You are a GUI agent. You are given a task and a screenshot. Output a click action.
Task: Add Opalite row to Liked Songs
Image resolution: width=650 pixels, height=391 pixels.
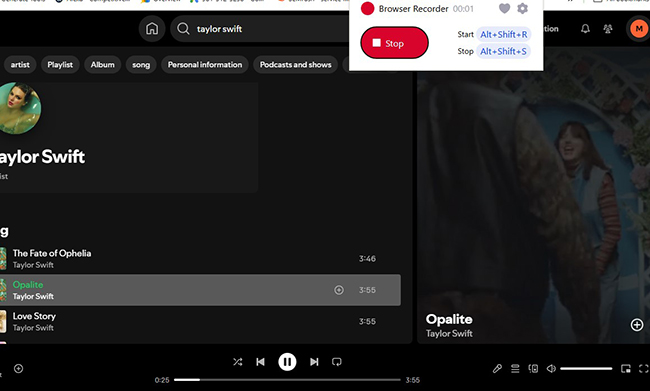(x=339, y=290)
